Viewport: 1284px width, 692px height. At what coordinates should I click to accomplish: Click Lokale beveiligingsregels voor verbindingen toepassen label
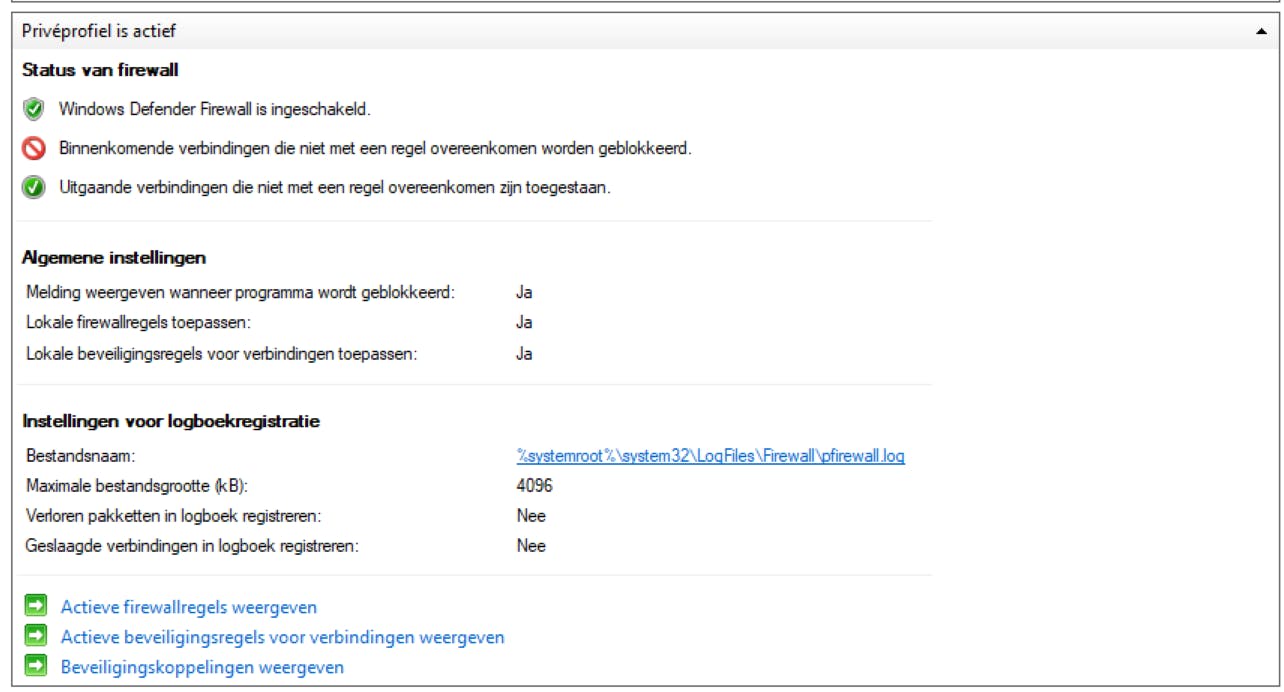pos(222,354)
